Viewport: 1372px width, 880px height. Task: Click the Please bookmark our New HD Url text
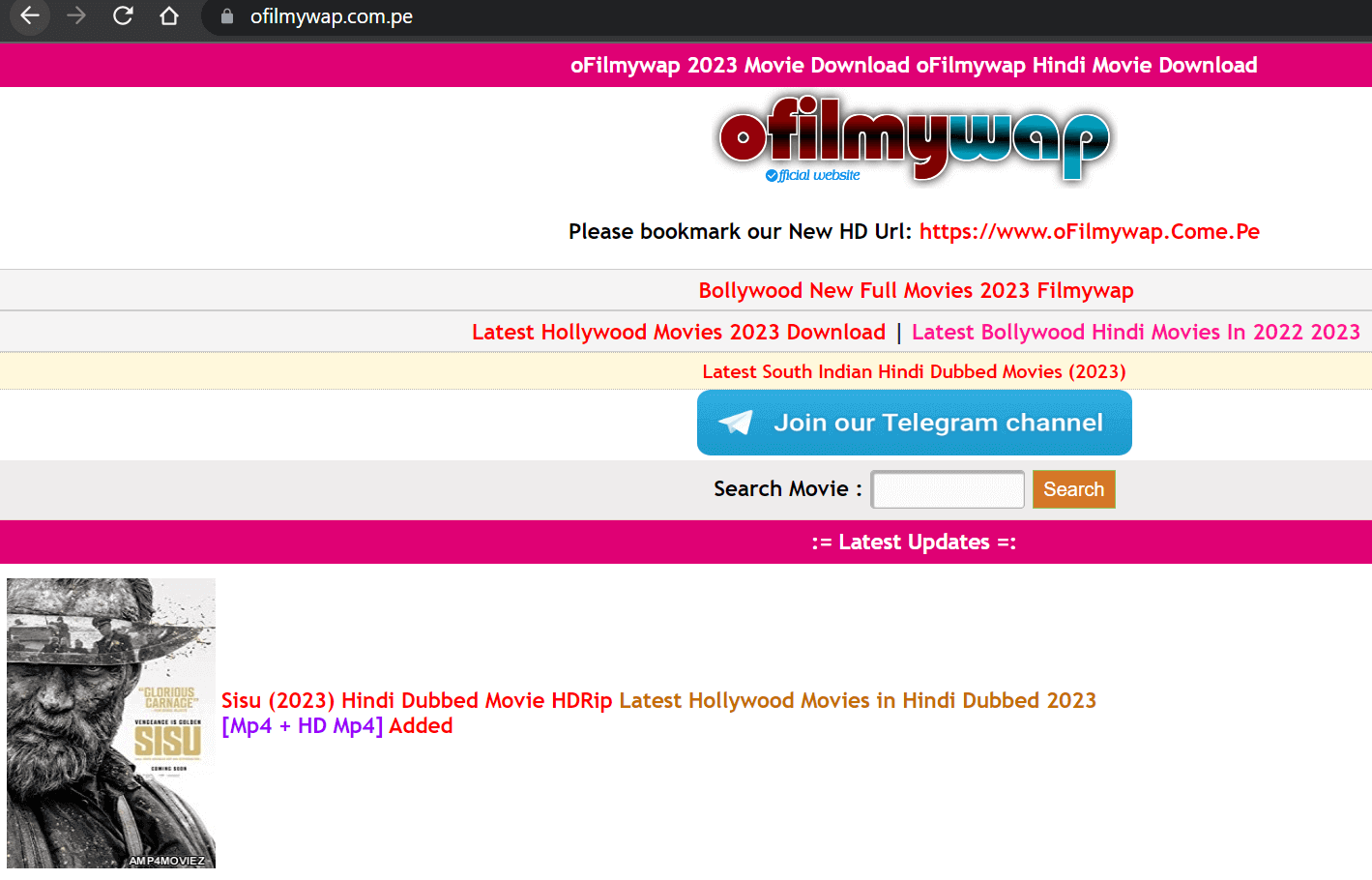click(740, 231)
